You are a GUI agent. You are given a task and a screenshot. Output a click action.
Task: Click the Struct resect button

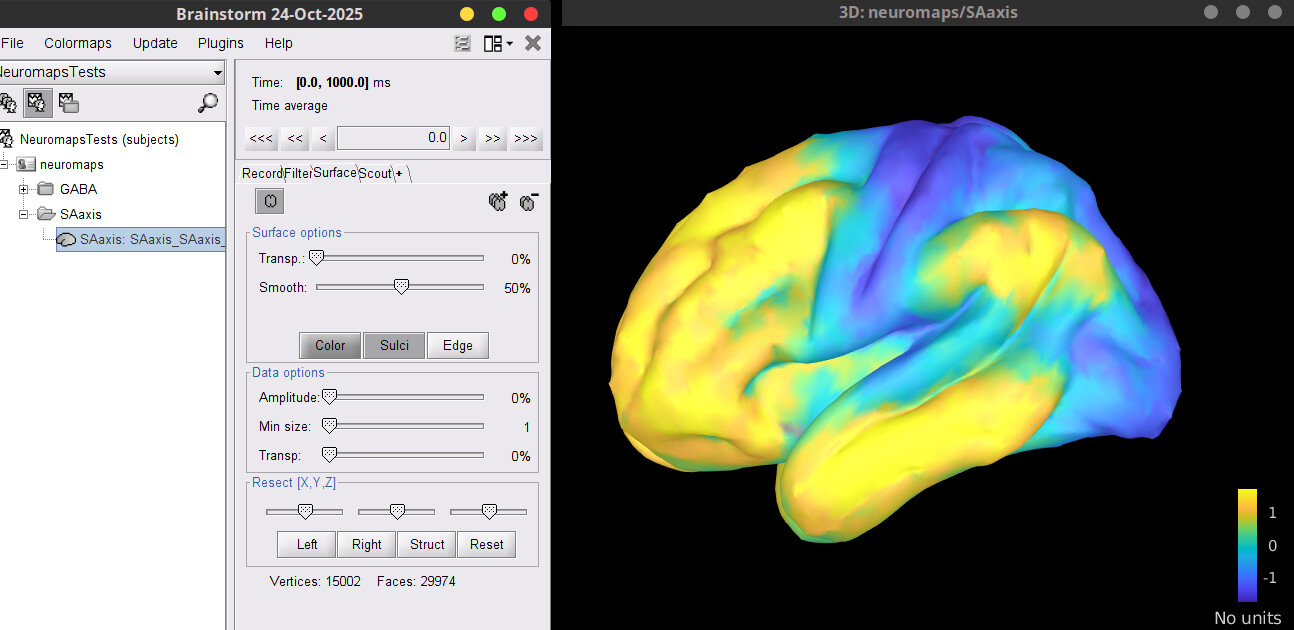(x=427, y=544)
